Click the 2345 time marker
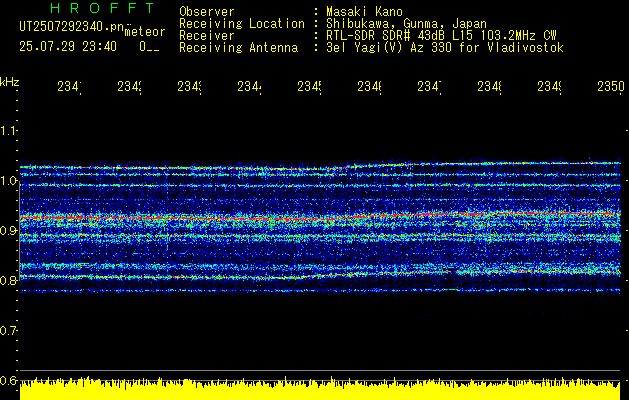Image resolution: width=629 pixels, height=400 pixels. pos(309,87)
